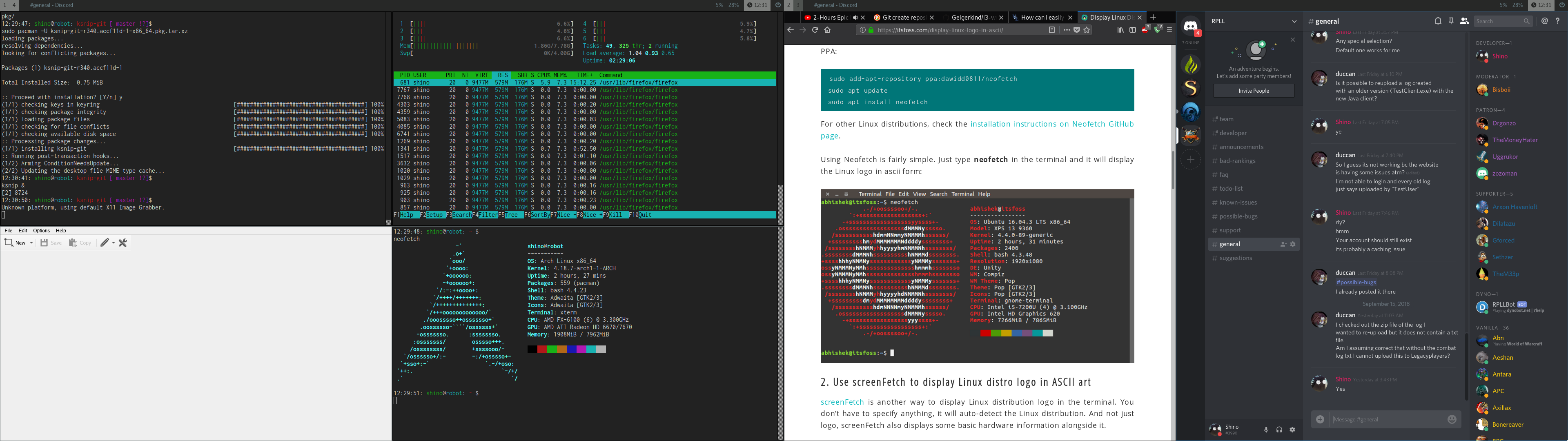Mute the Discord microphone
The image size is (1568, 441).
tap(1266, 430)
